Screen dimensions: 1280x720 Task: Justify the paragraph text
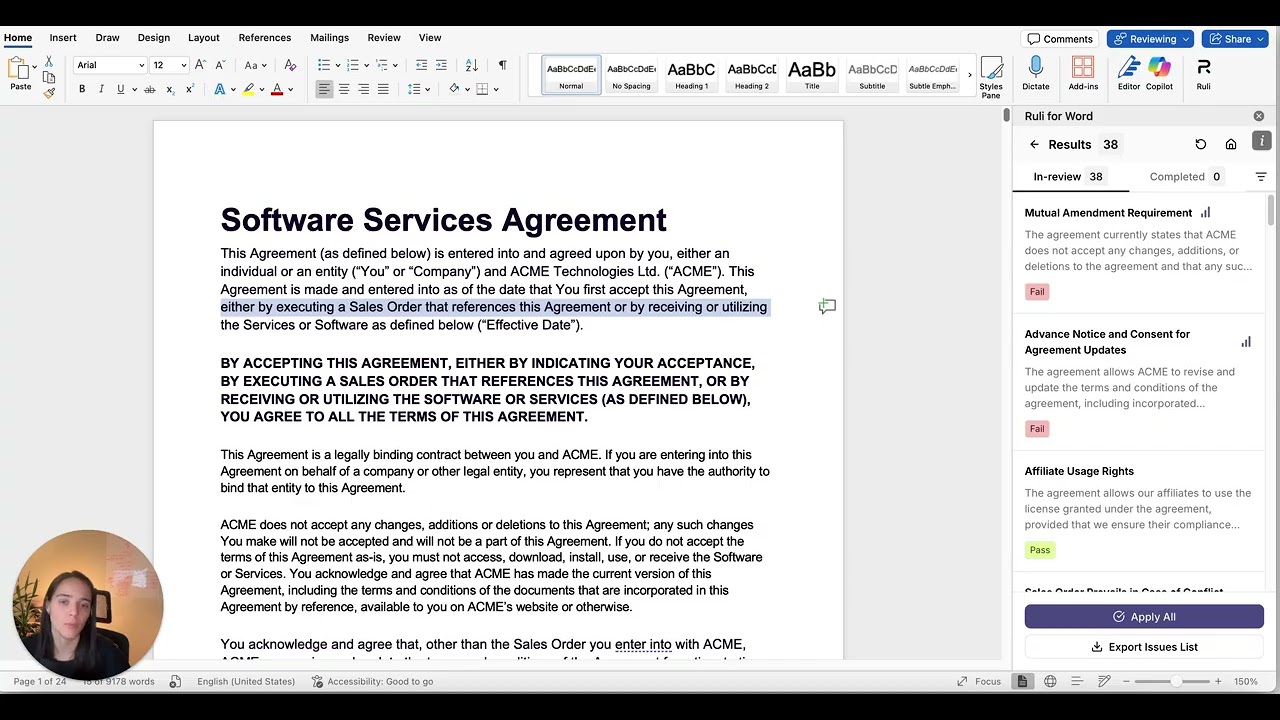coord(383,89)
